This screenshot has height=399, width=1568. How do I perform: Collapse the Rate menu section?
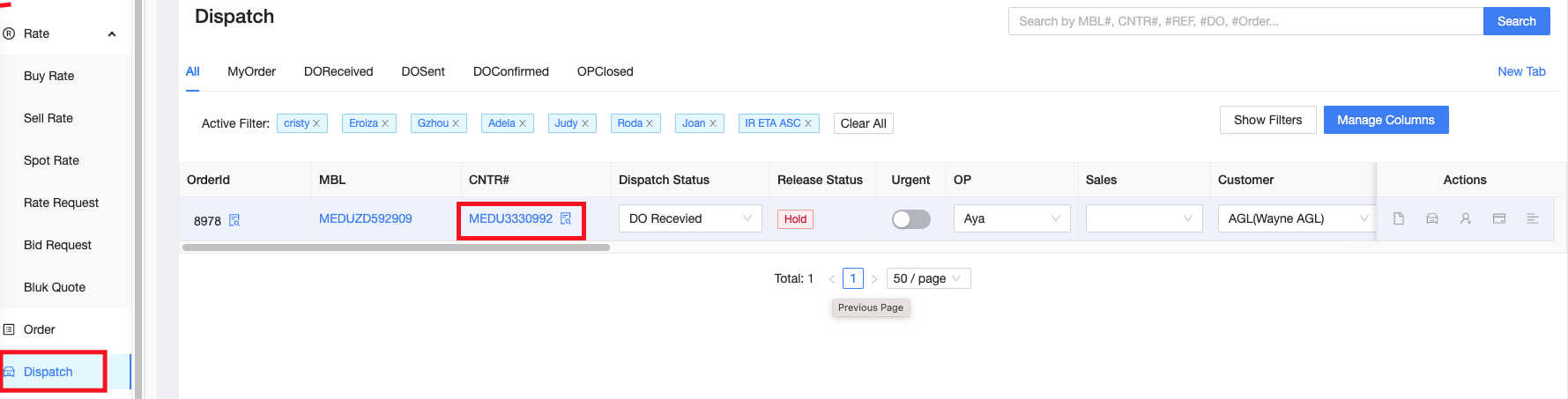pos(112,34)
